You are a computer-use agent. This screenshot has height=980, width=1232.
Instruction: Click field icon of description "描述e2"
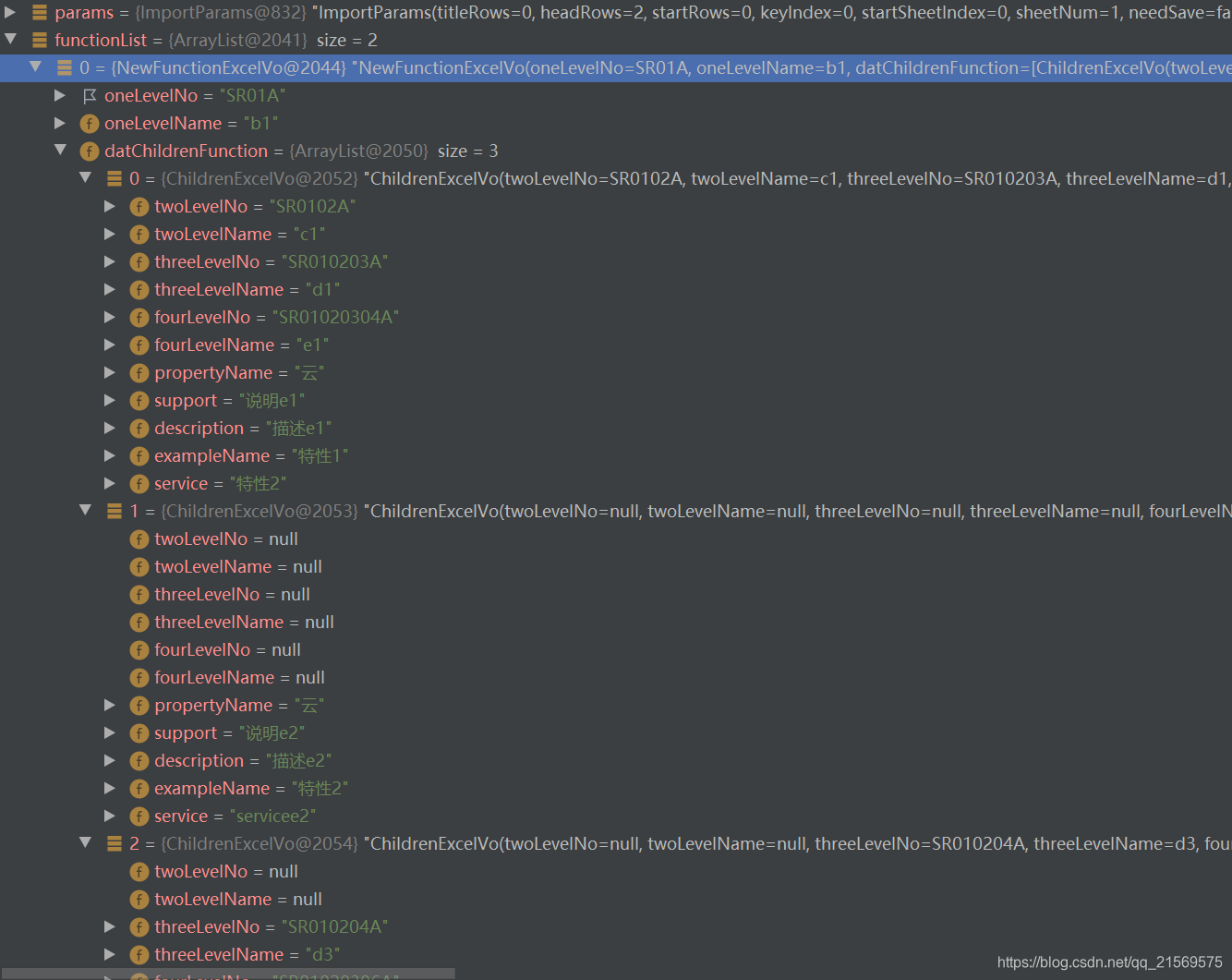click(x=139, y=761)
